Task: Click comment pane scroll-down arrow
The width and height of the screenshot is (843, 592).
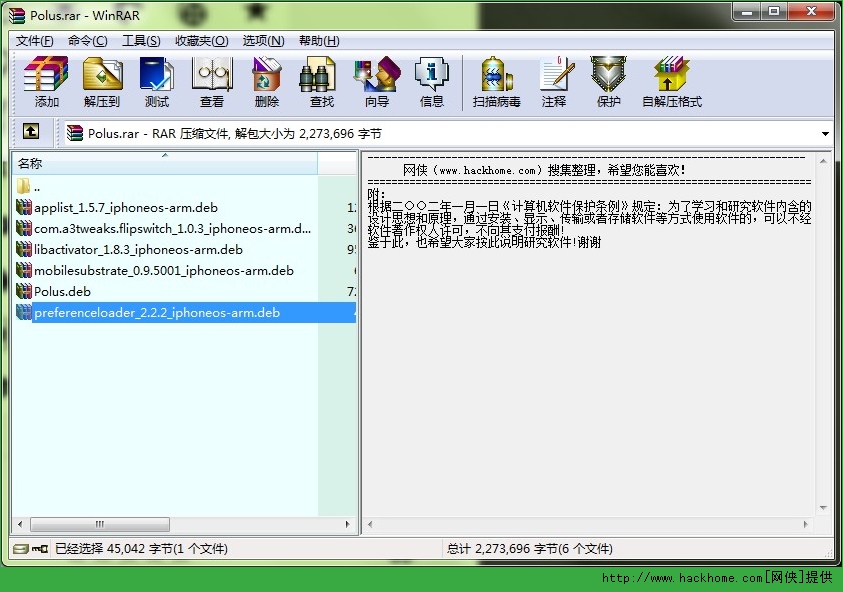Action: pos(823,508)
